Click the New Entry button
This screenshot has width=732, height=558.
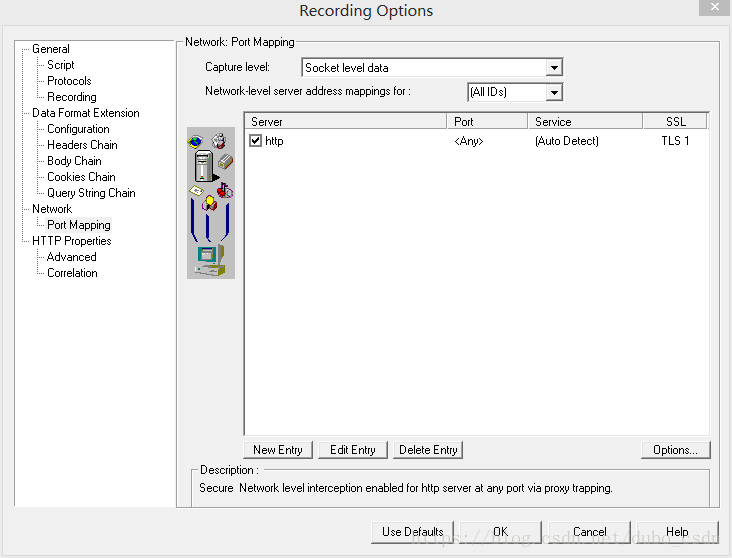278,450
